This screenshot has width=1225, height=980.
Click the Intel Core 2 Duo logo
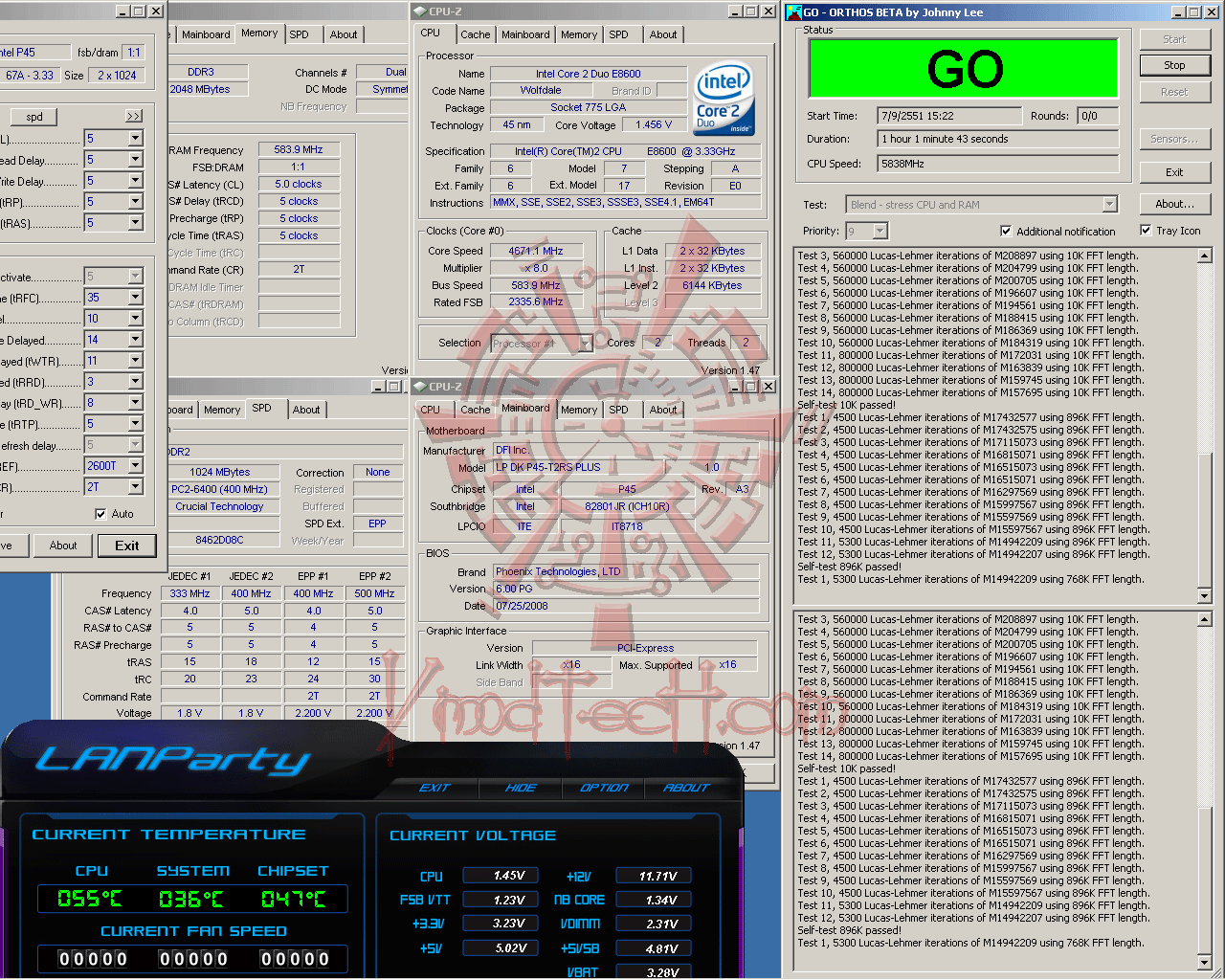tap(724, 99)
